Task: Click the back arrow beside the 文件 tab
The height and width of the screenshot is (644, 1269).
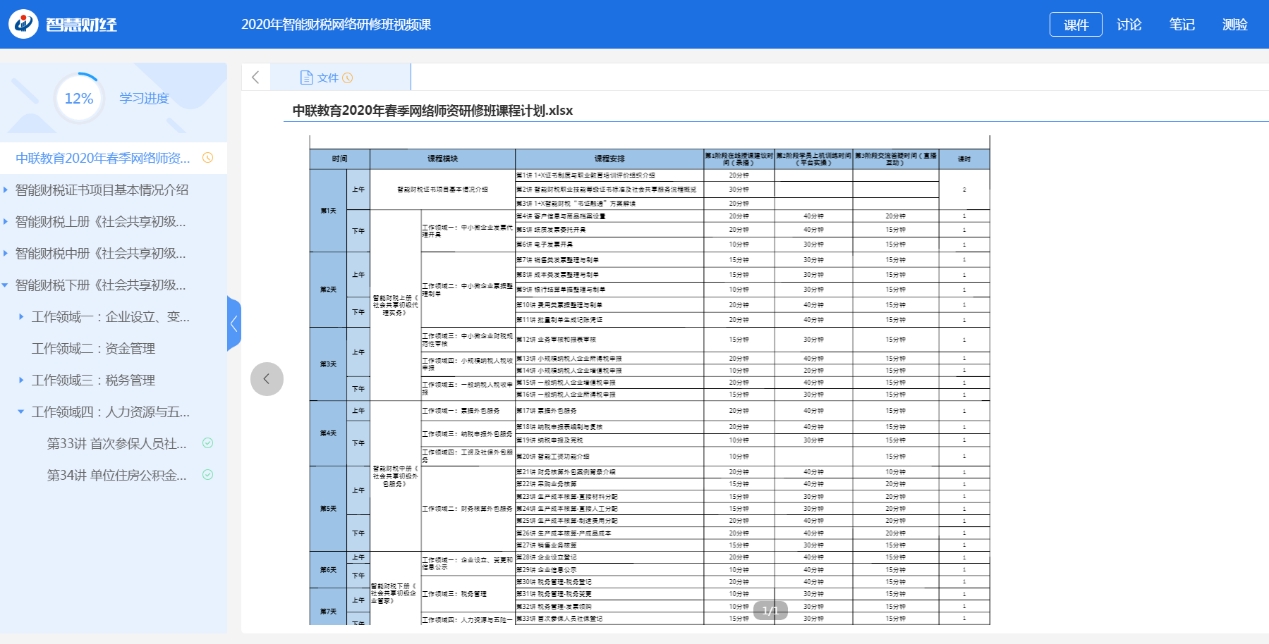Action: 256,77
